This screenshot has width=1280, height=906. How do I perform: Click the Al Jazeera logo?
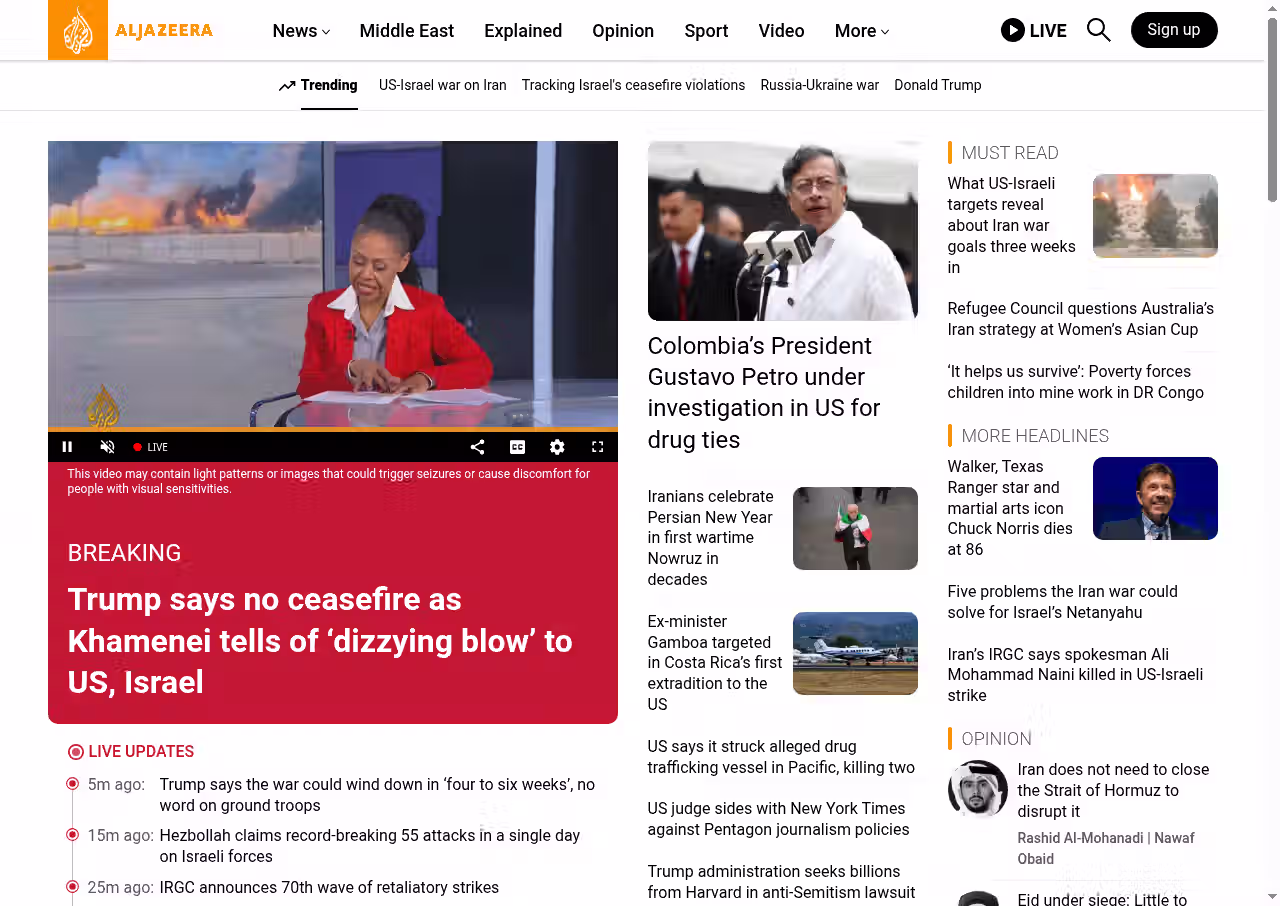[131, 30]
